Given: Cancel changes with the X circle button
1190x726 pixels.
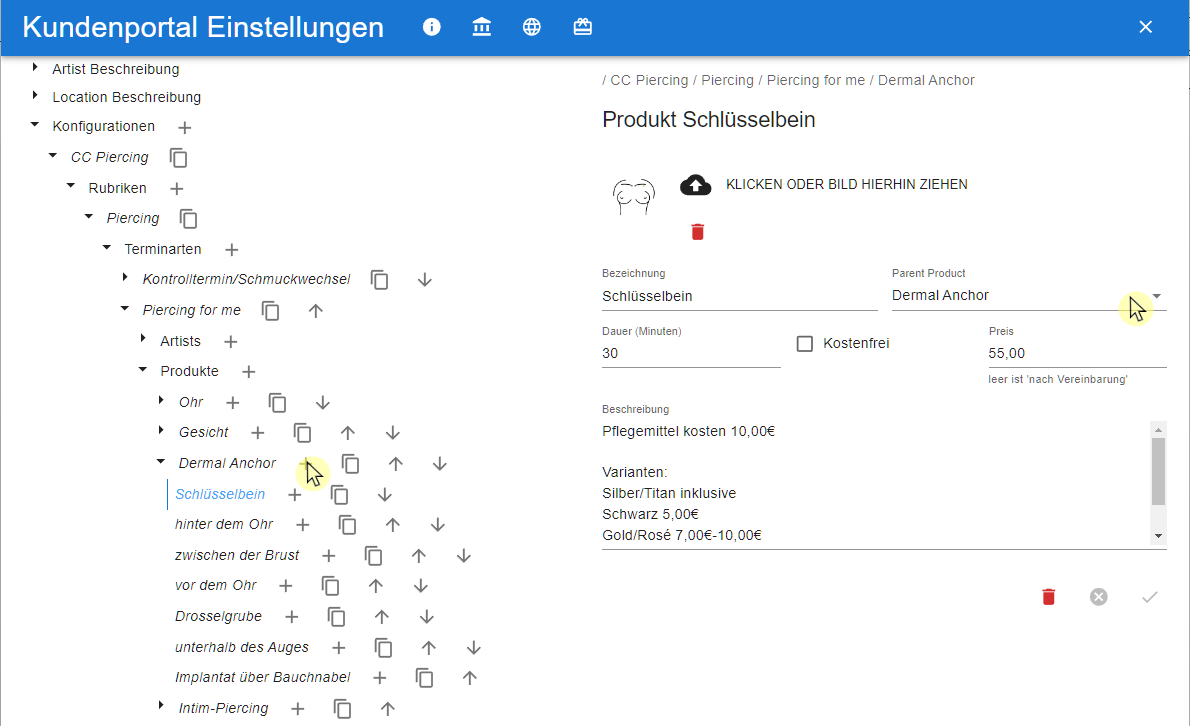Looking at the screenshot, I should click(1099, 597).
